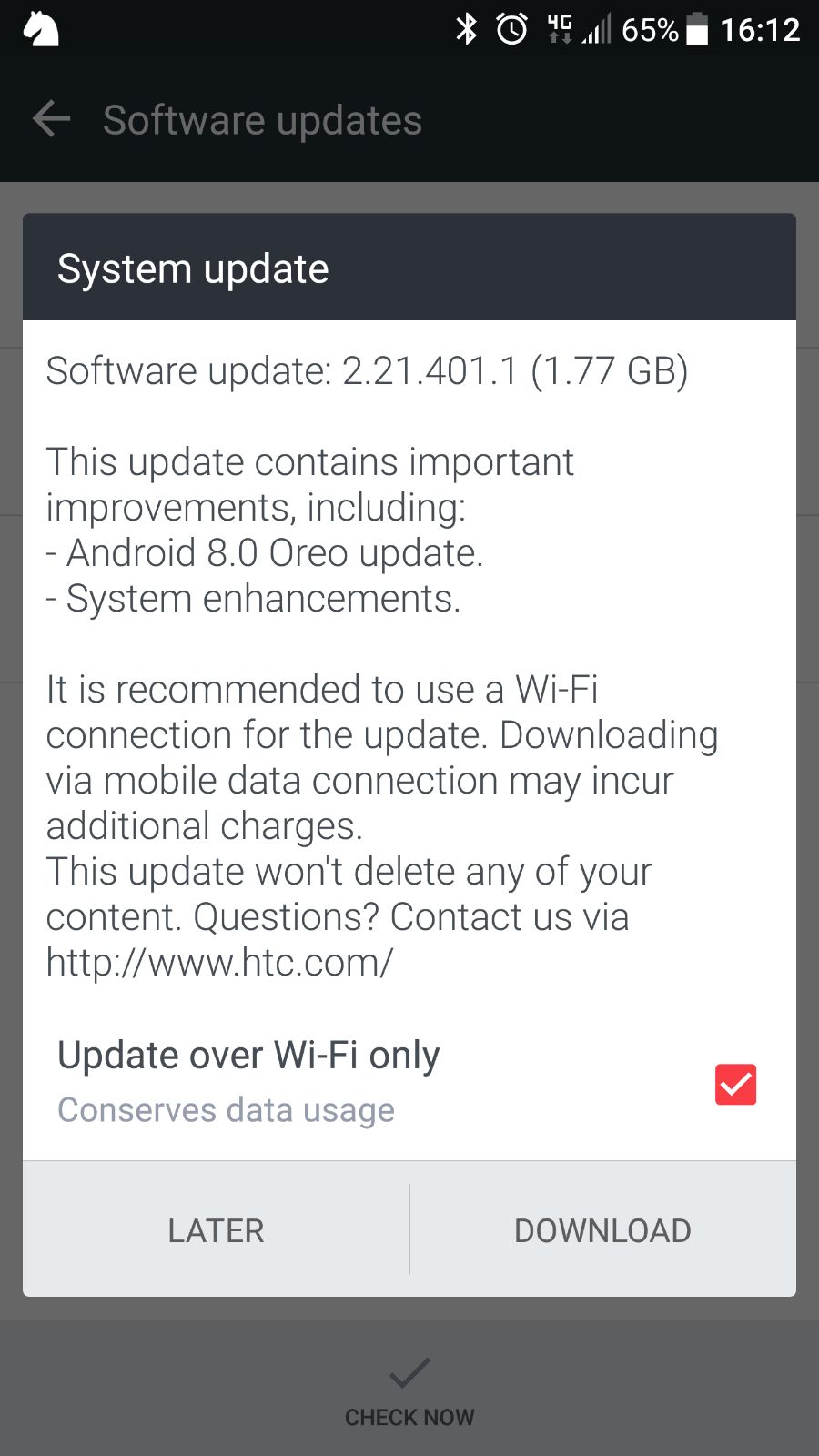Open the http://www.htc.com/ link
Viewport: 819px width, 1456px height.
(219, 963)
